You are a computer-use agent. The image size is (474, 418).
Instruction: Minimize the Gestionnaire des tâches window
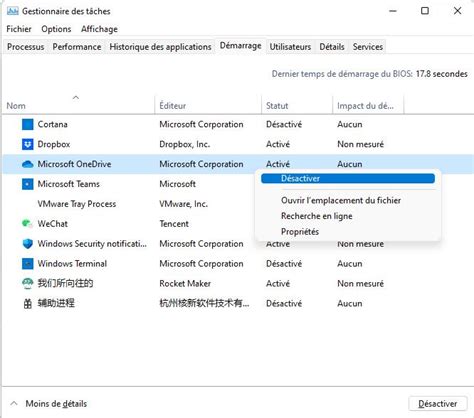[393, 11]
